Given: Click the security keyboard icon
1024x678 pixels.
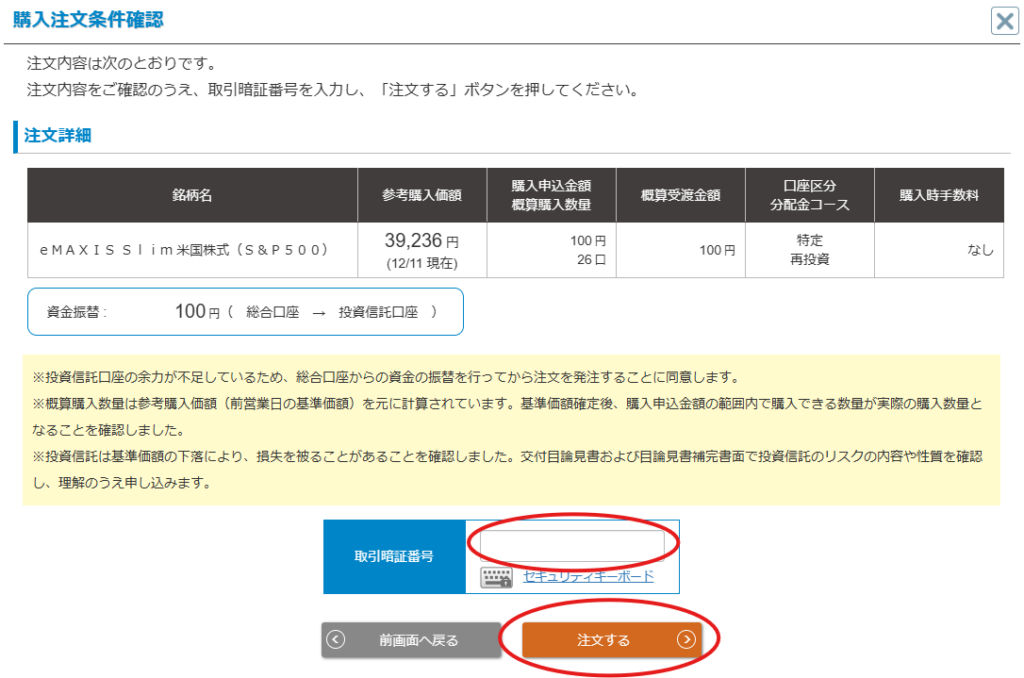Looking at the screenshot, I should (x=496, y=577).
